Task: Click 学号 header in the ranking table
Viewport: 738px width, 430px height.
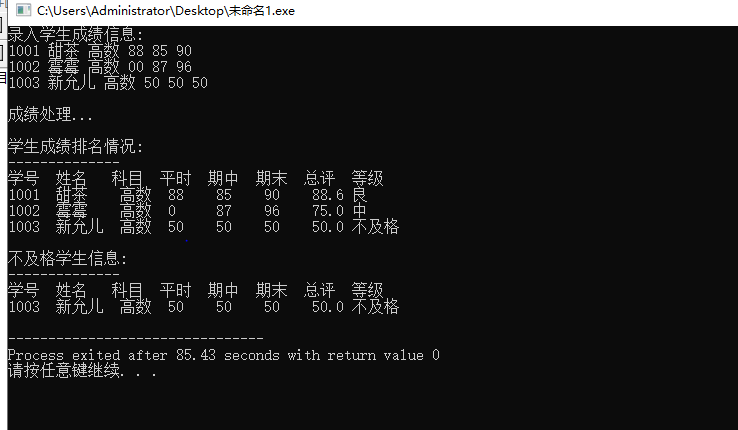Action: click(24, 178)
